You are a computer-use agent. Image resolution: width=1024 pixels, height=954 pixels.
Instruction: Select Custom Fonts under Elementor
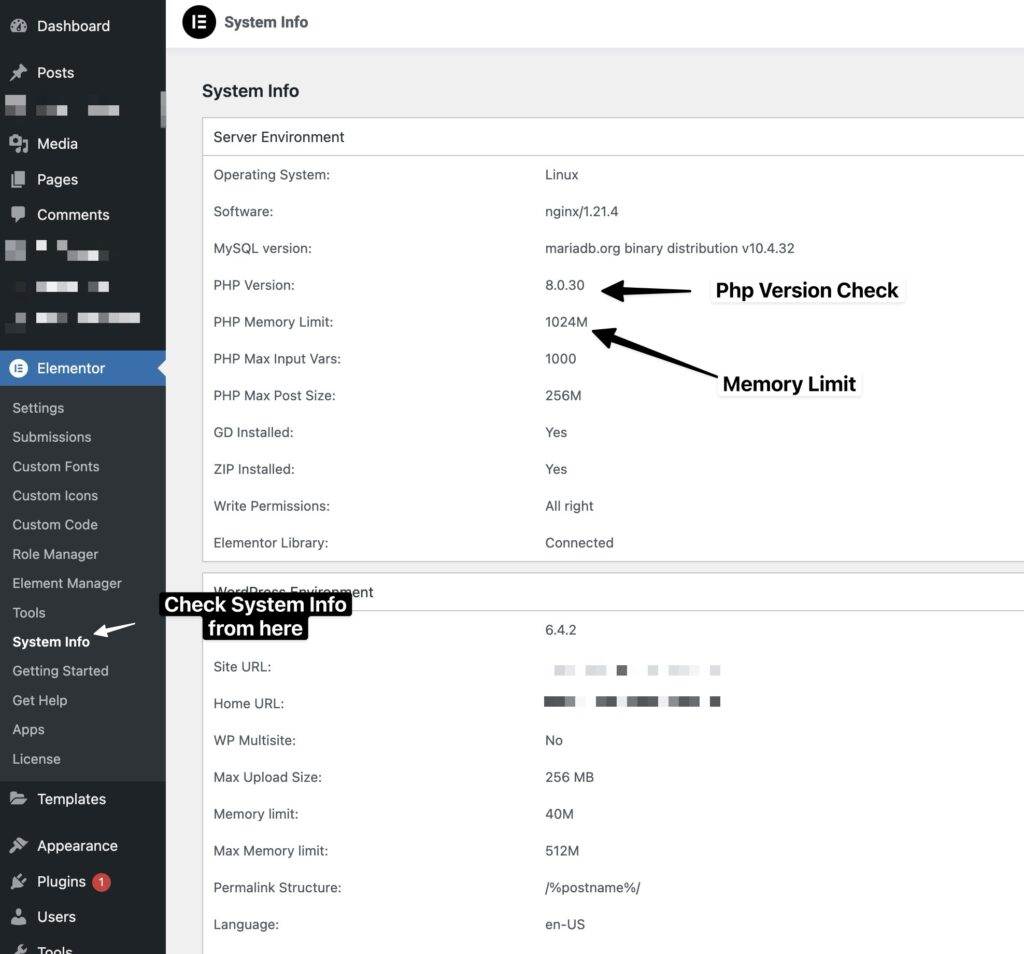point(55,466)
